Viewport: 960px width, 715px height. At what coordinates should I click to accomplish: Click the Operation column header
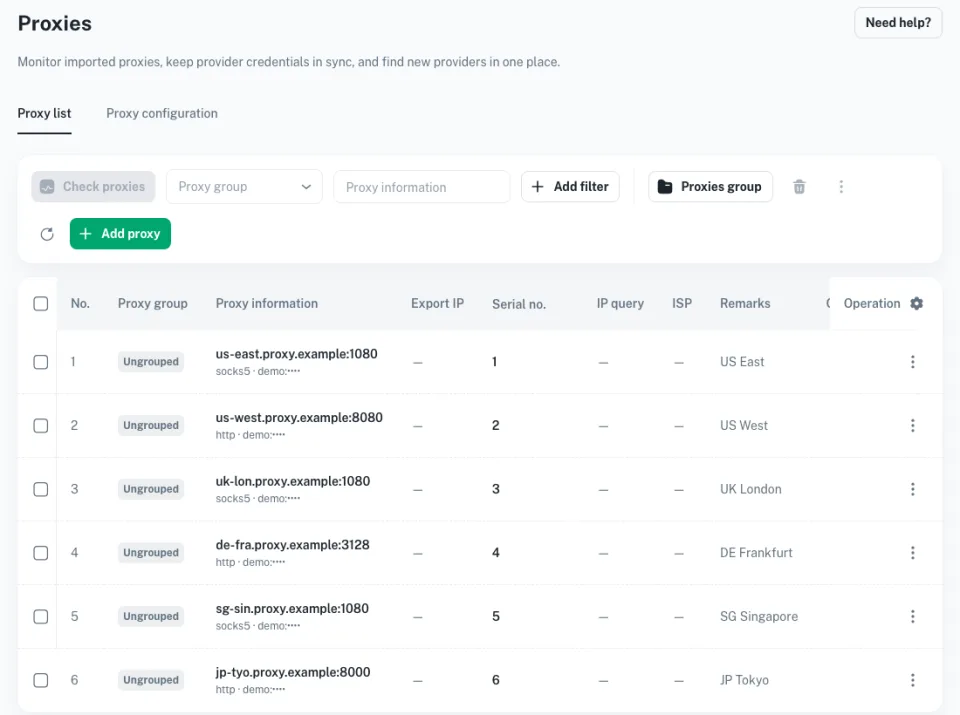[x=872, y=304]
